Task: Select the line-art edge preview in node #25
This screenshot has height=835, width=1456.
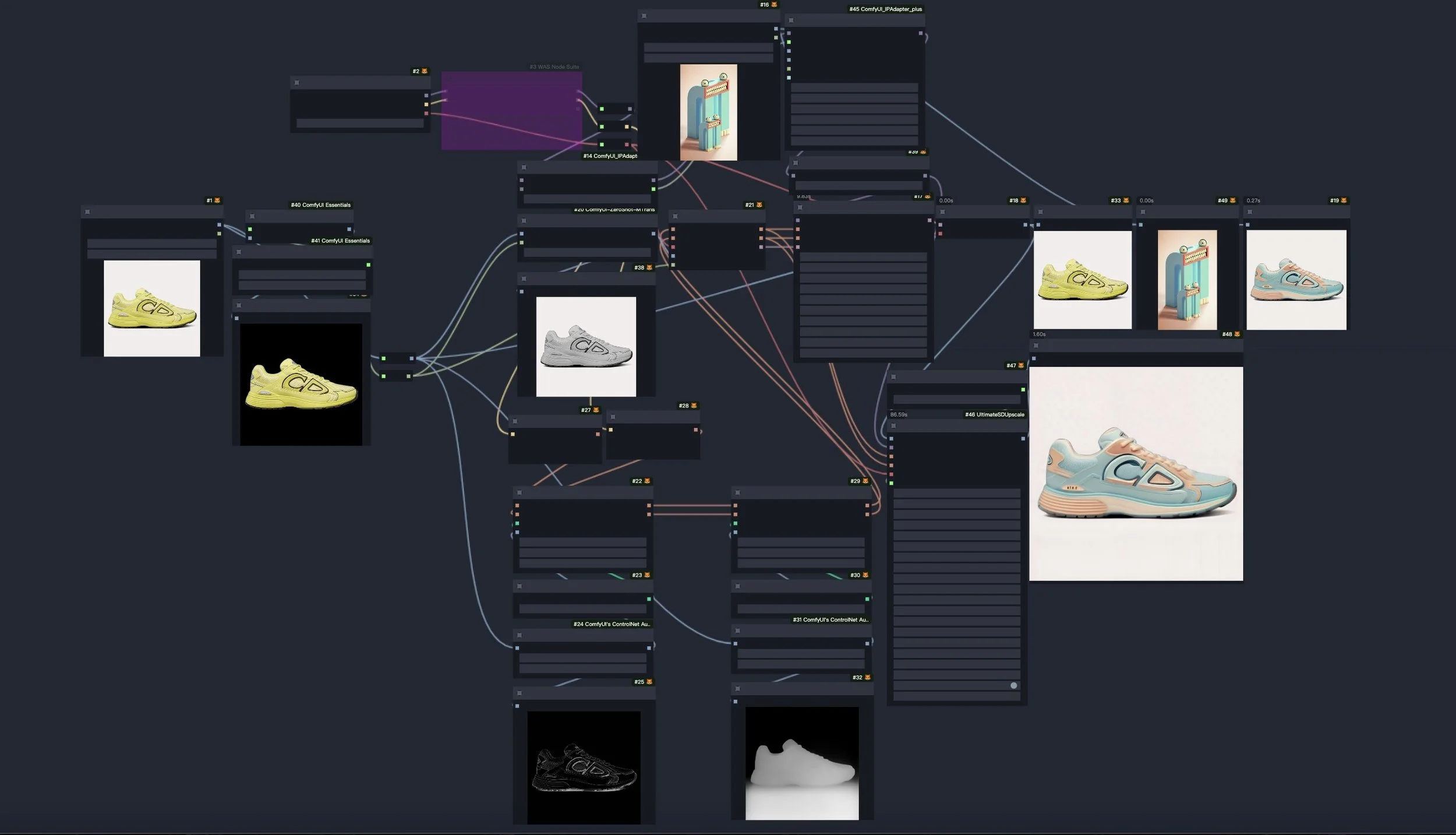Action: tap(584, 767)
